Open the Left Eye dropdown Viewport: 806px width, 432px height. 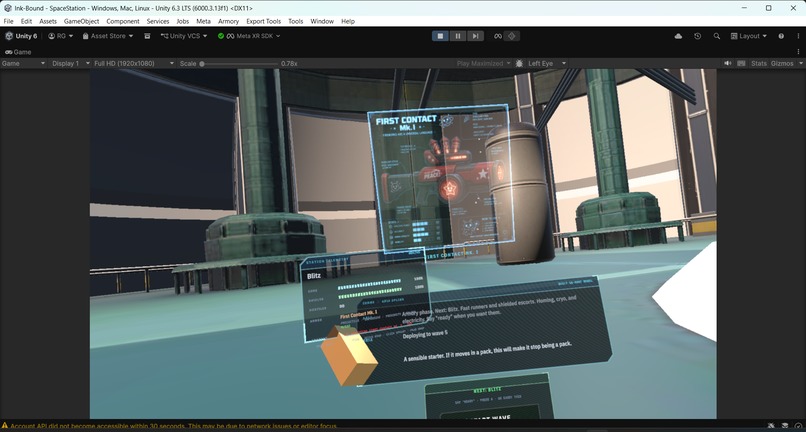547,63
